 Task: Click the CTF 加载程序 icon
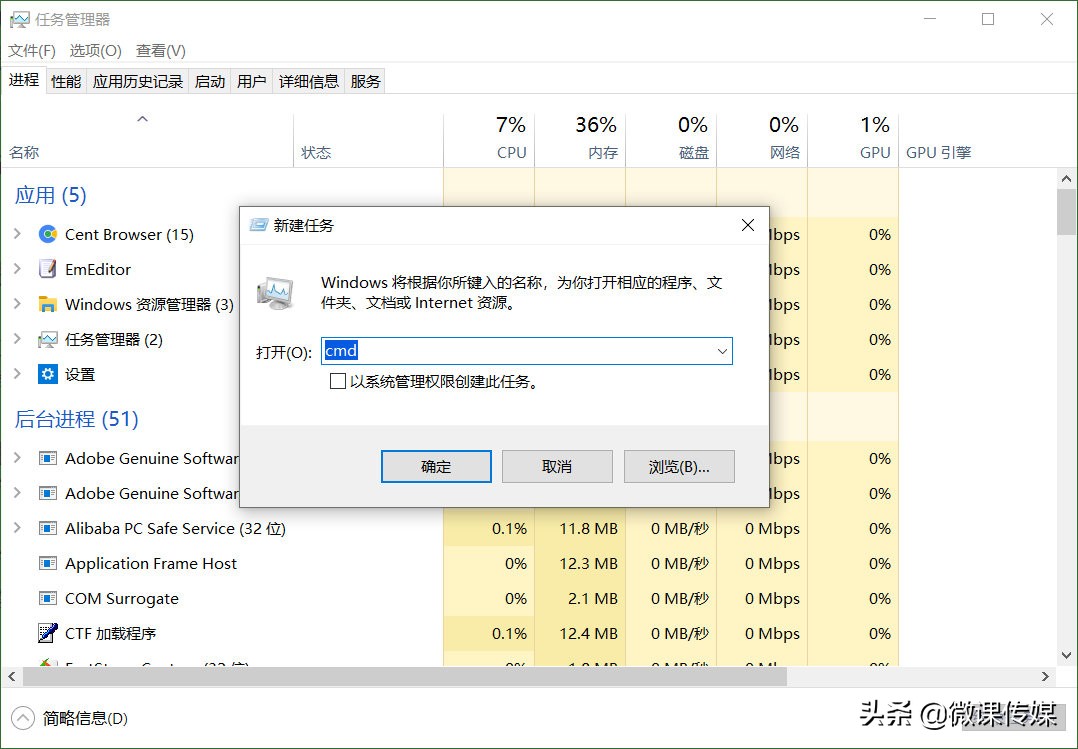(x=46, y=633)
